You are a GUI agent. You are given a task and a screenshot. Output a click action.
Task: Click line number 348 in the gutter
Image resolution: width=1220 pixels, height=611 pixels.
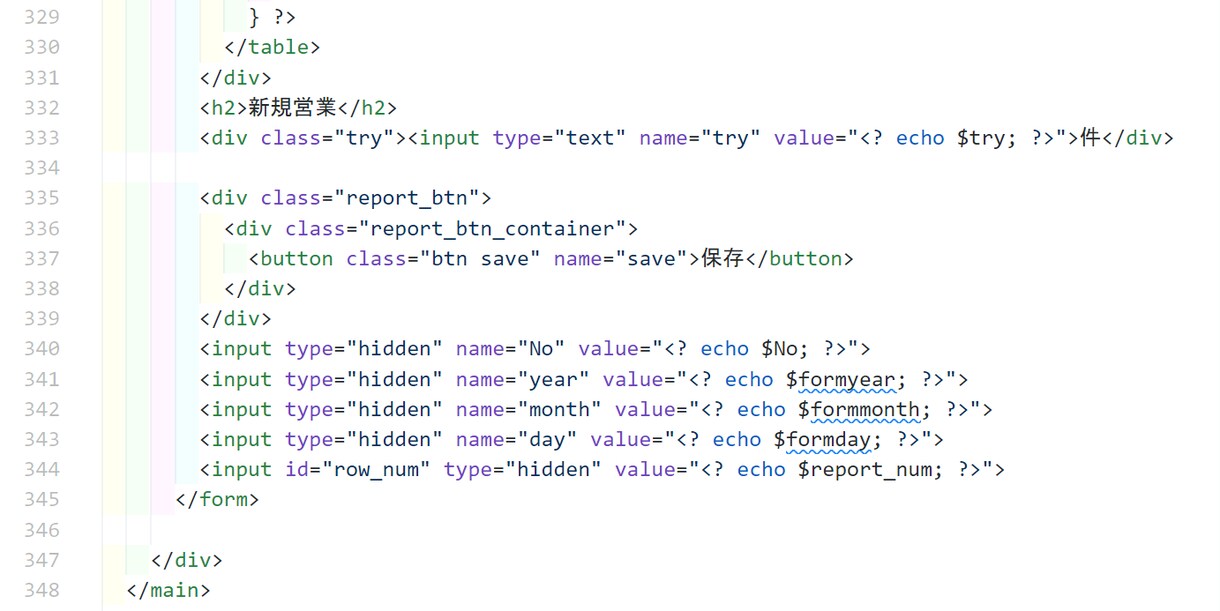(42, 590)
